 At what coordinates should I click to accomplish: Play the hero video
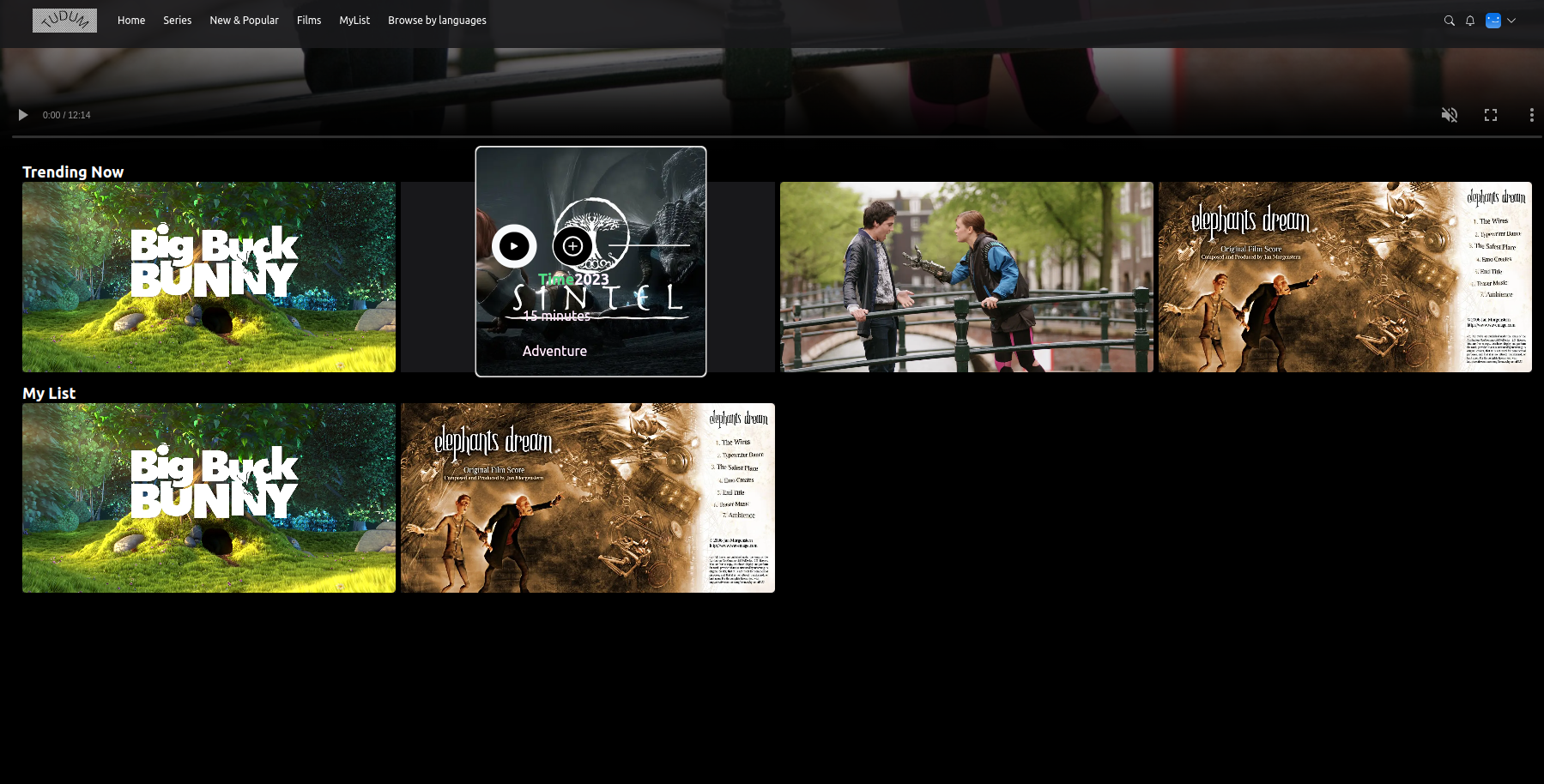click(23, 115)
